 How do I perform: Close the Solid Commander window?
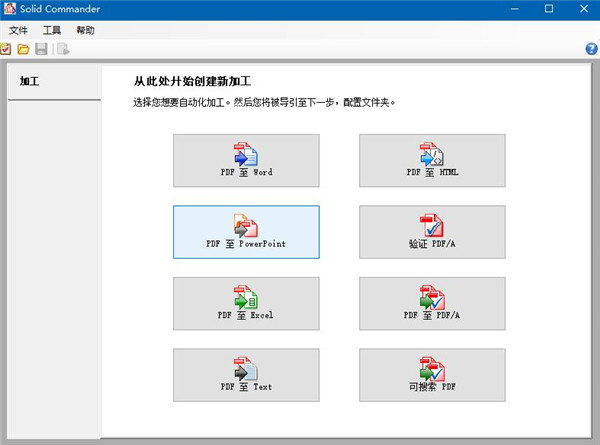click(x=584, y=9)
